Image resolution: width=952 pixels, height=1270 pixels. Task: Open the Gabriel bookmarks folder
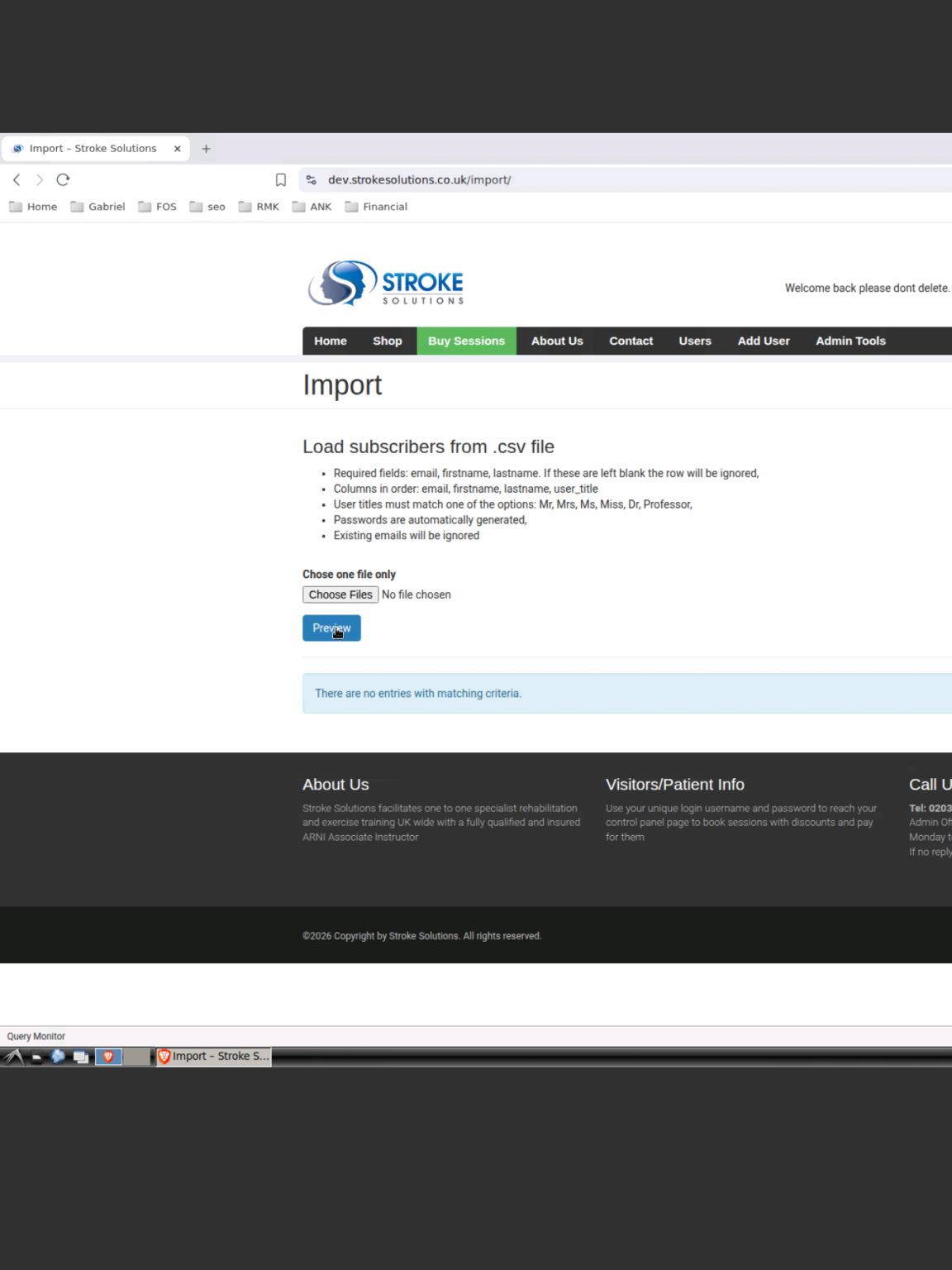click(x=98, y=207)
